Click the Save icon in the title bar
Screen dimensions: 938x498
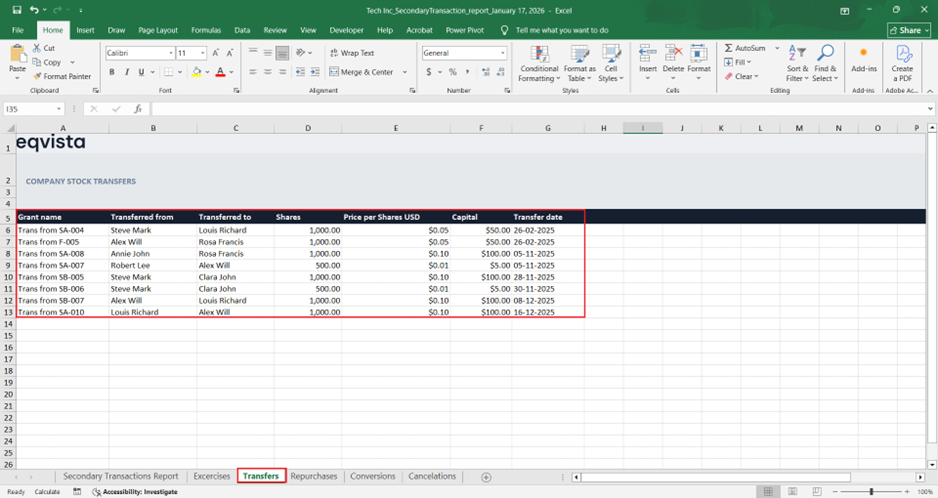point(15,9)
